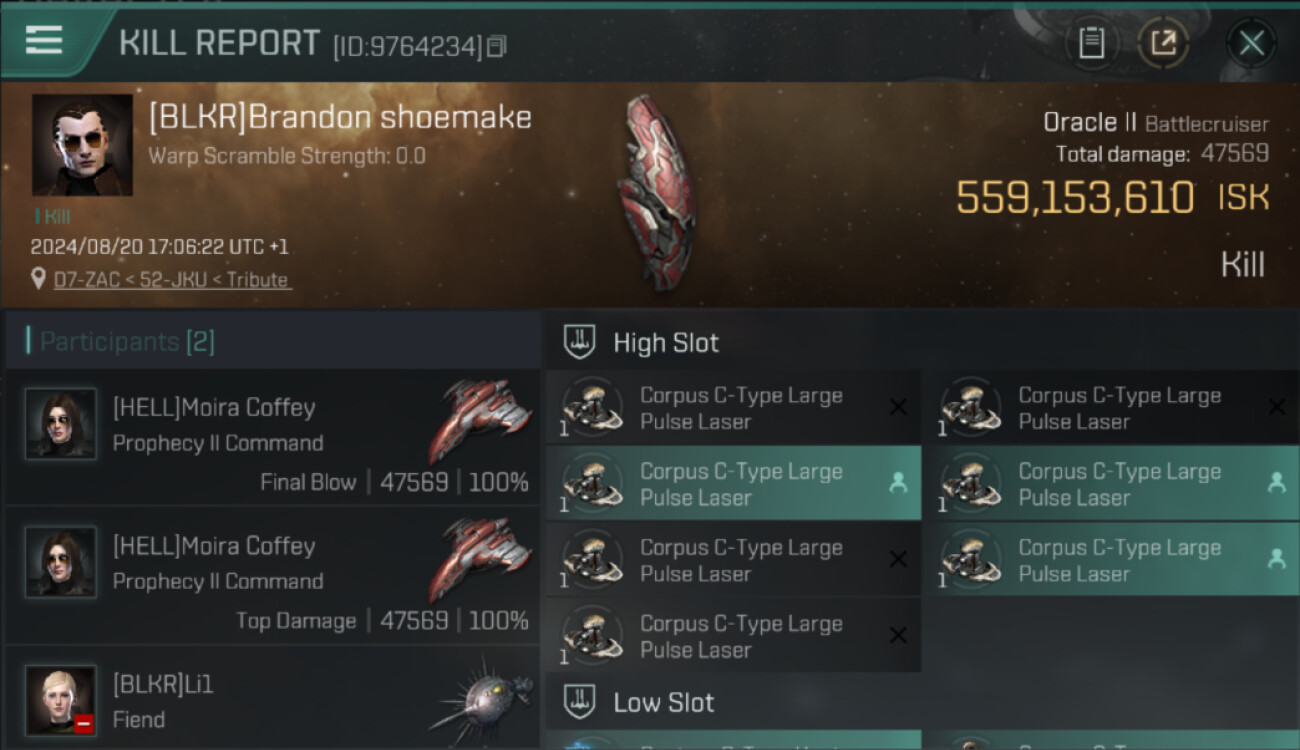Inspect the Oracle II ship image
The width and height of the screenshot is (1300, 750).
(x=656, y=192)
